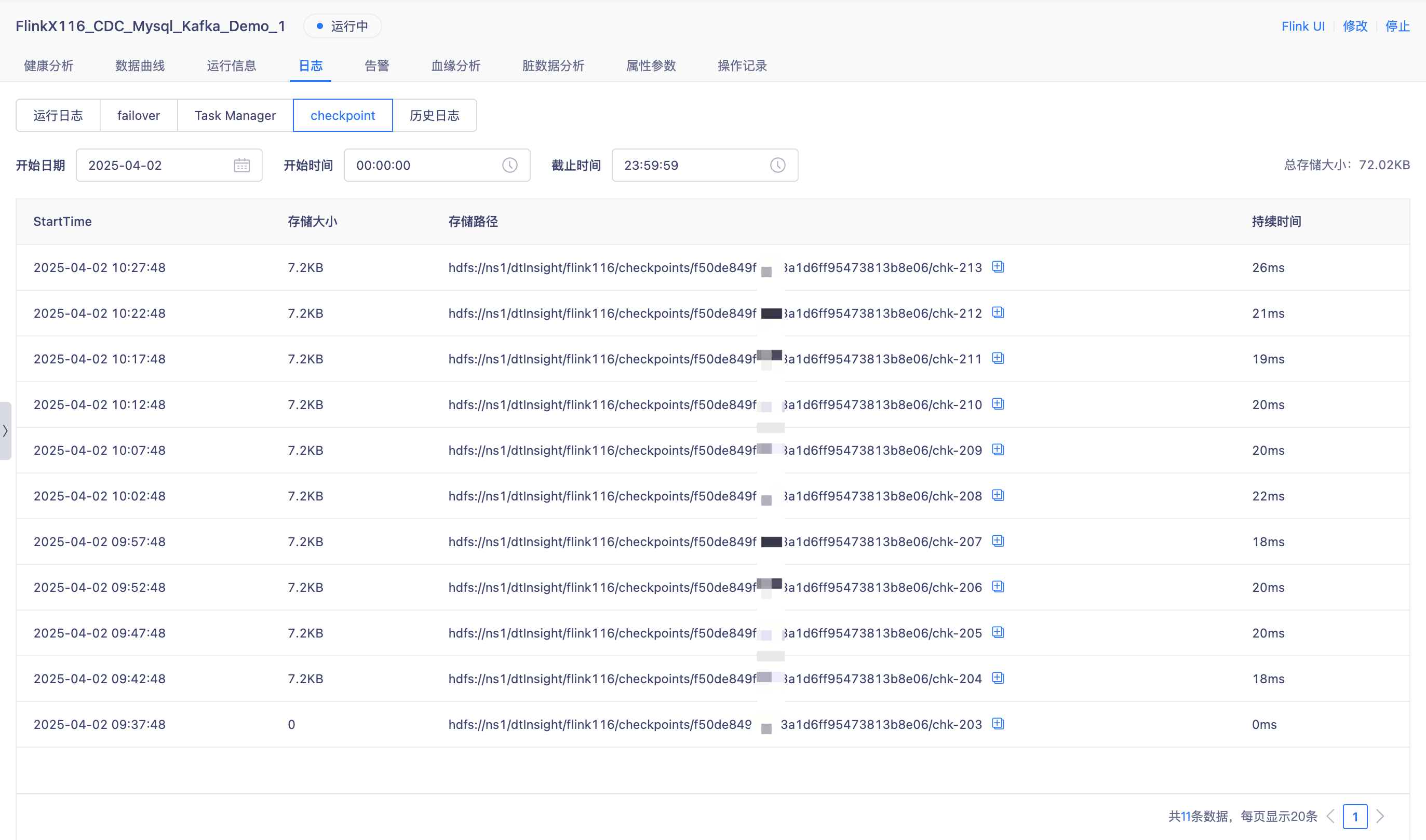Copy storage path for chk-203

point(998,723)
